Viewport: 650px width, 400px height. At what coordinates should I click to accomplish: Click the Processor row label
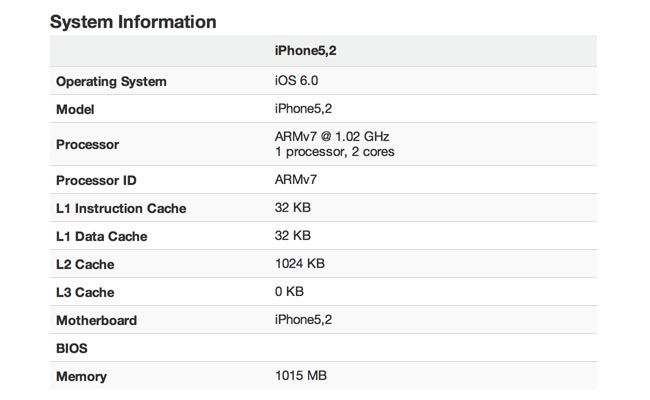point(88,144)
